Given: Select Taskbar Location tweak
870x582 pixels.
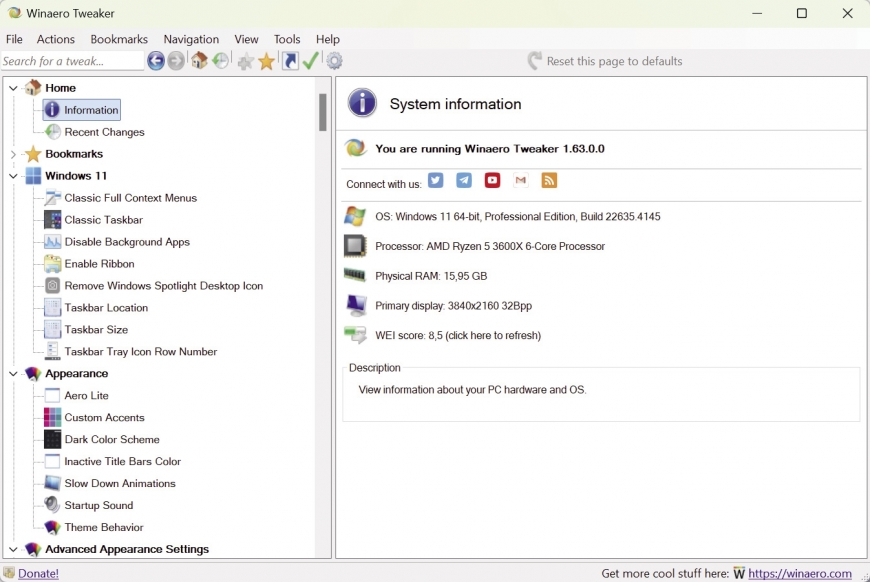Looking at the screenshot, I should point(106,308).
